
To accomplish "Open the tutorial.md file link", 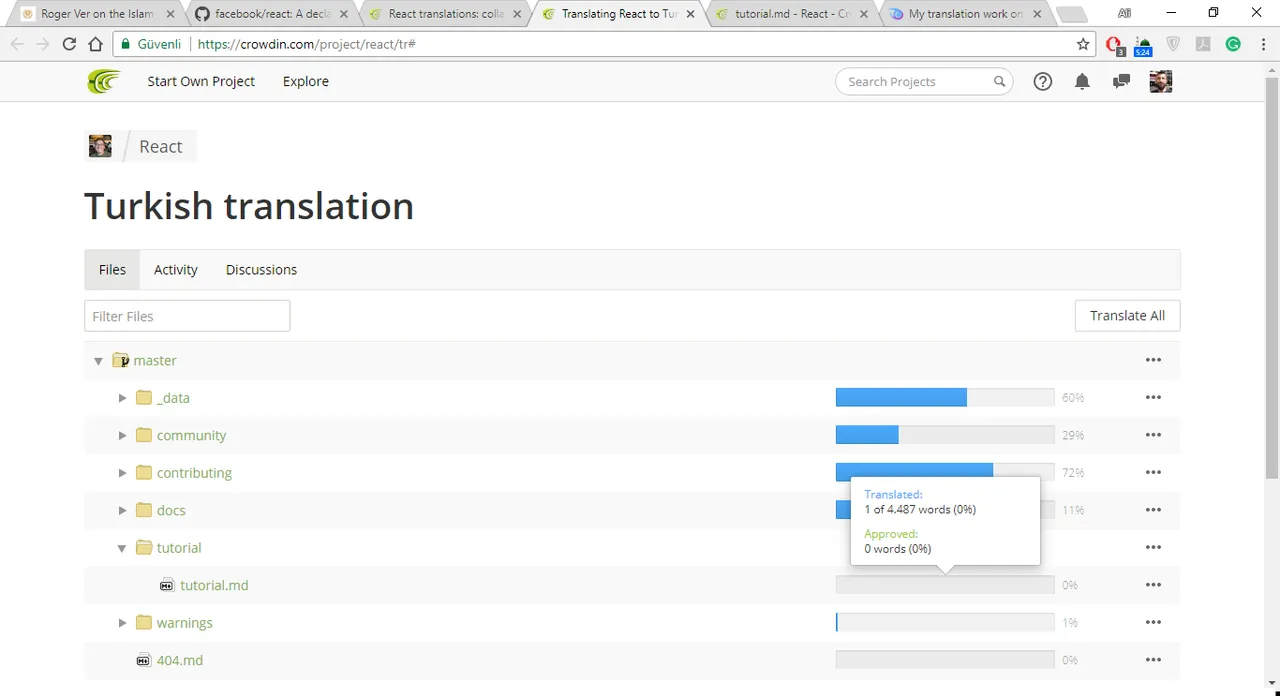I will point(214,585).
